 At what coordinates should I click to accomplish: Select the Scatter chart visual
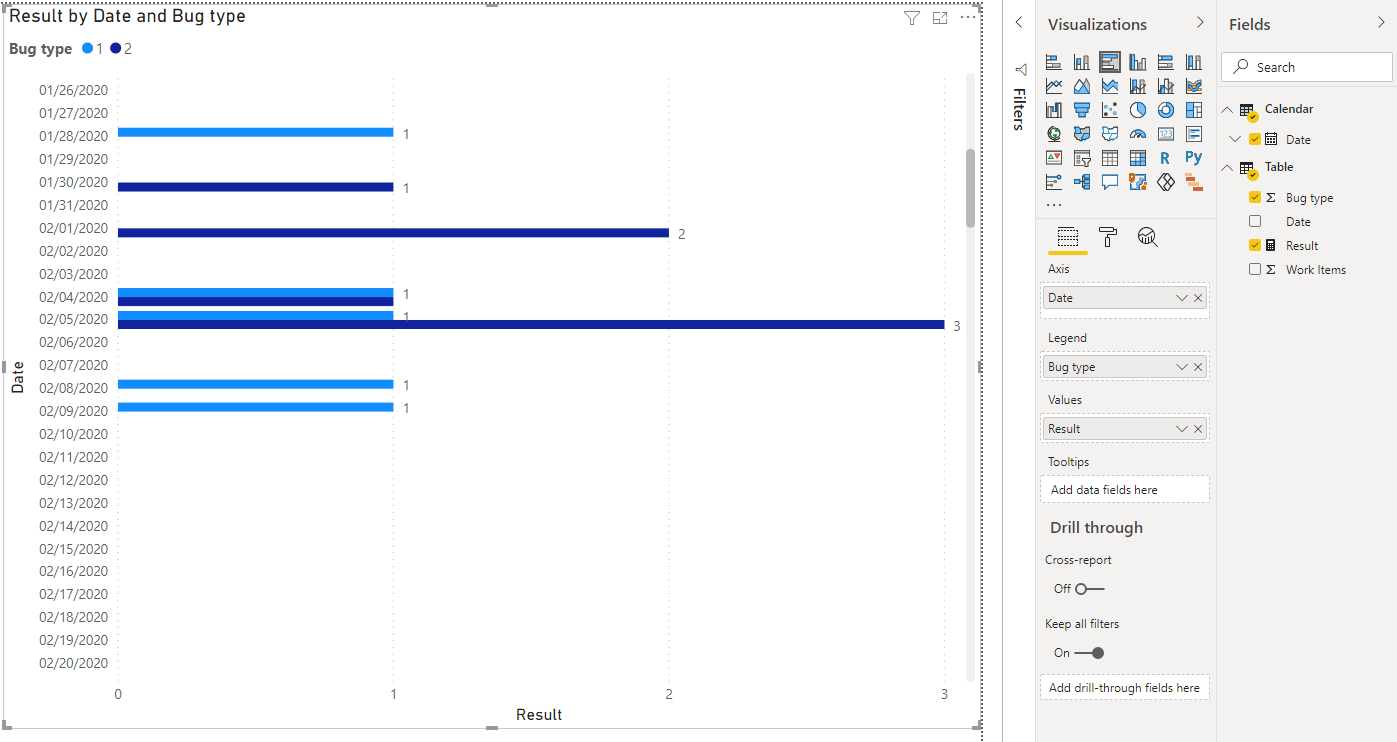click(x=1110, y=110)
